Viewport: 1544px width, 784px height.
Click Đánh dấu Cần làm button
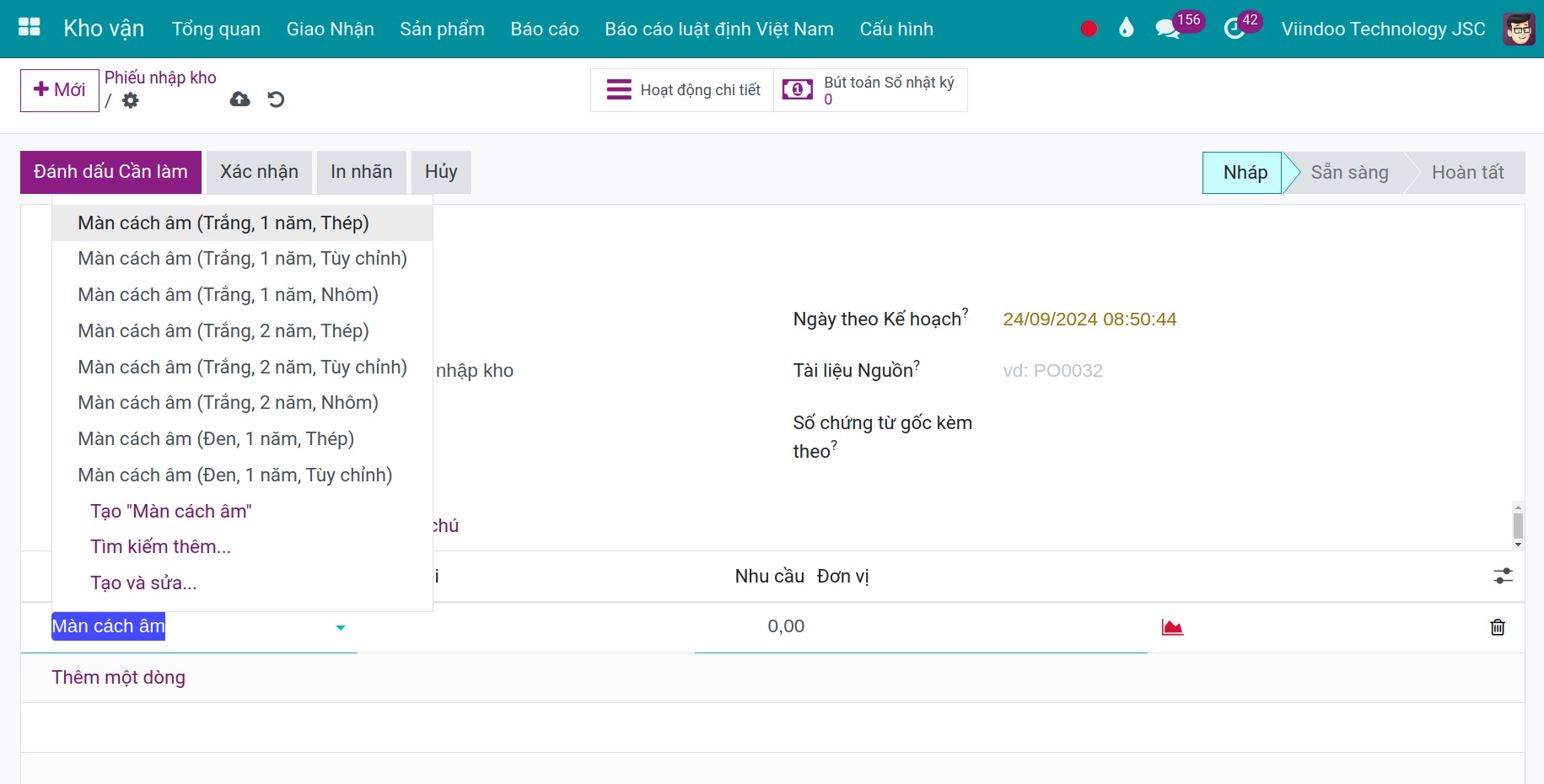(x=110, y=172)
